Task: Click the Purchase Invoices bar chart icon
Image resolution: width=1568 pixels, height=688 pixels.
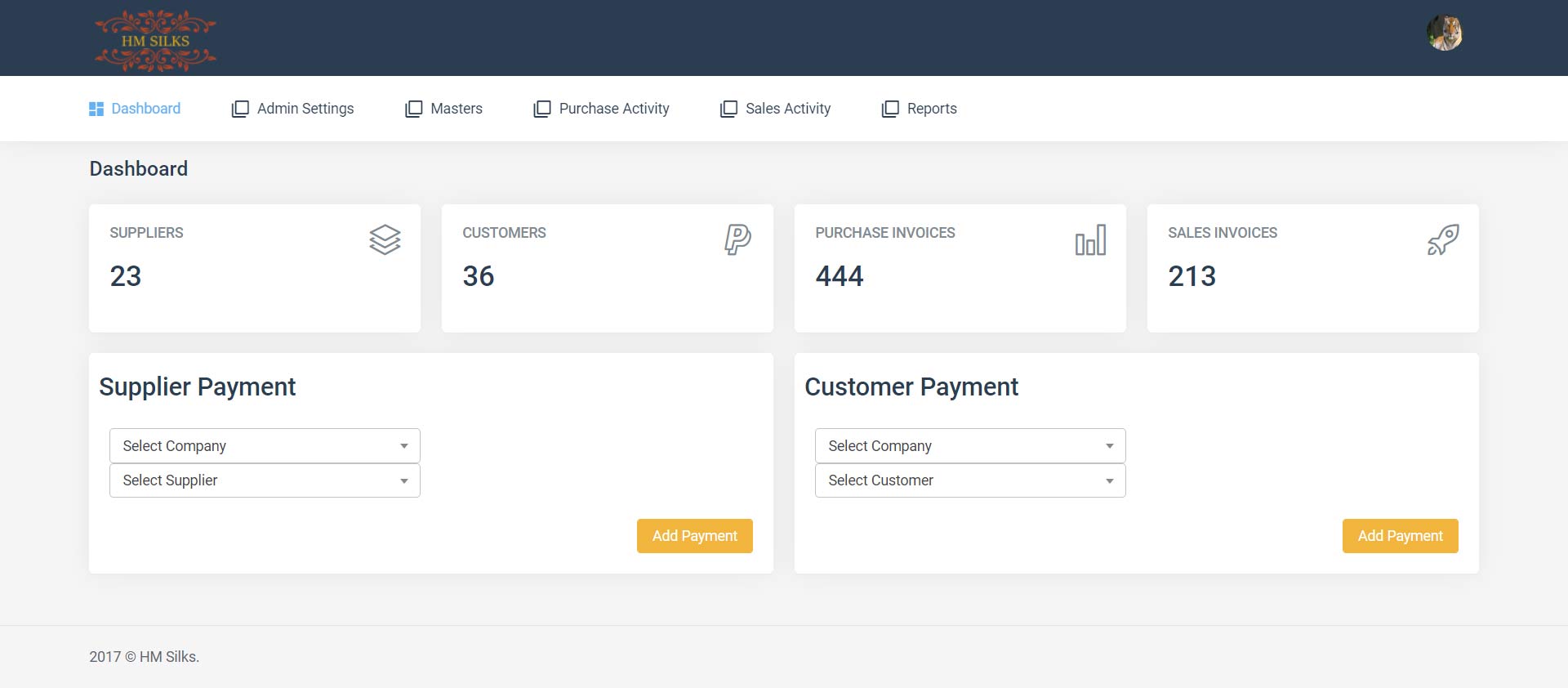Action: (x=1090, y=240)
